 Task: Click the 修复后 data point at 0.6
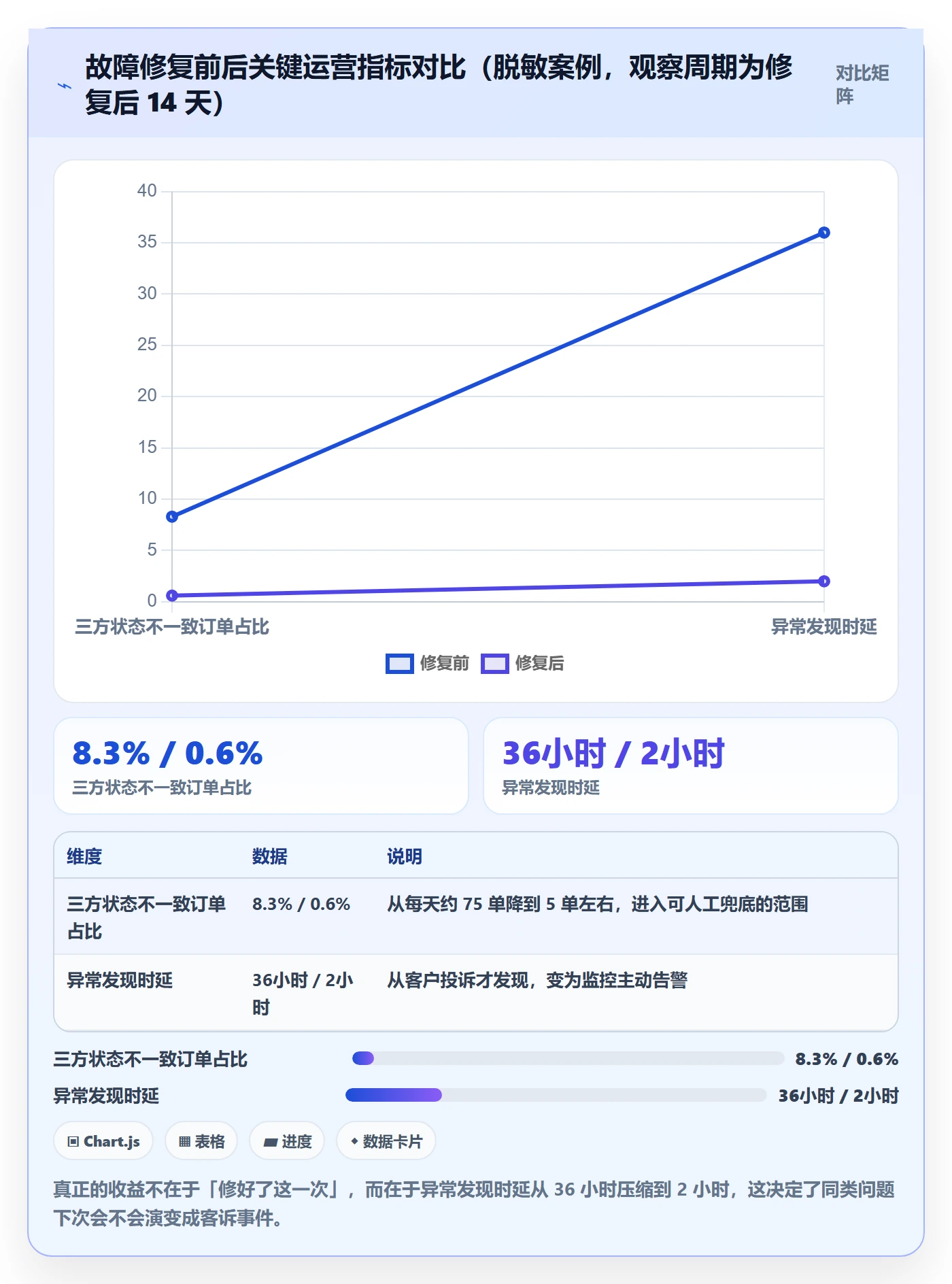[x=172, y=596]
